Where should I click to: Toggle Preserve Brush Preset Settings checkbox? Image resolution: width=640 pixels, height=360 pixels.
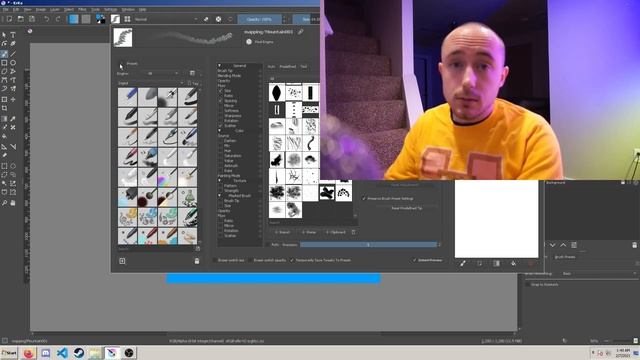pos(364,198)
